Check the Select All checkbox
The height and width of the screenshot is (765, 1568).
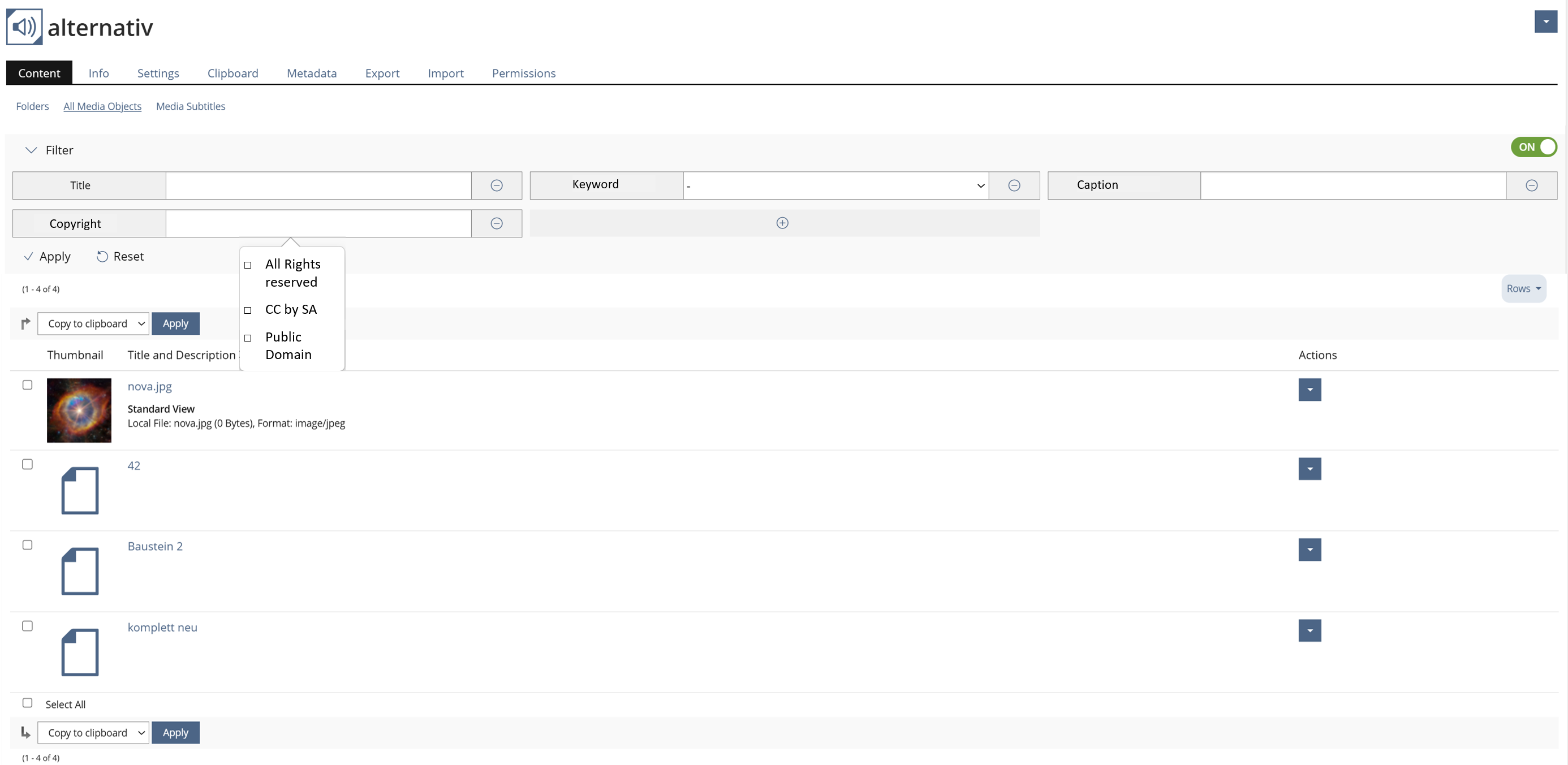click(27, 703)
